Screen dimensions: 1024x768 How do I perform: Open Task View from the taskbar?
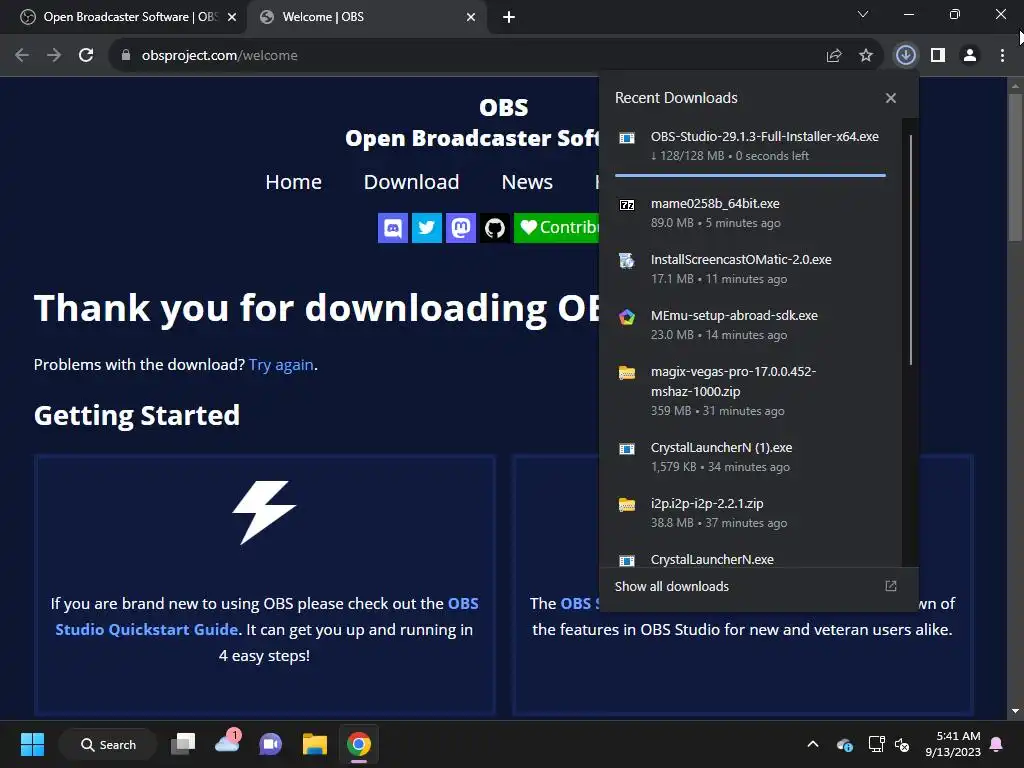(183, 744)
